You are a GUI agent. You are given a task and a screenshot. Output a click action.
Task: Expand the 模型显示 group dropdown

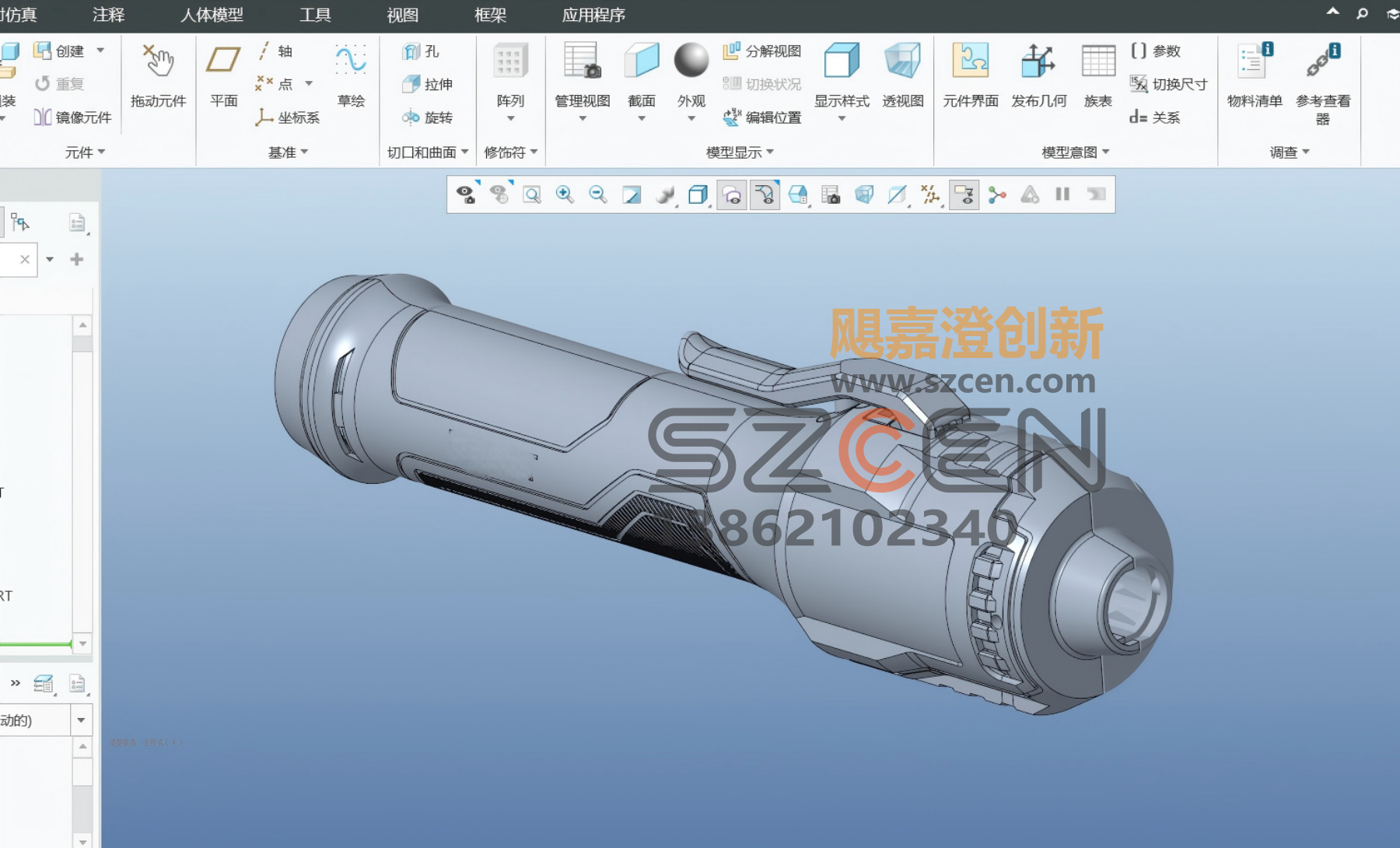(x=740, y=152)
